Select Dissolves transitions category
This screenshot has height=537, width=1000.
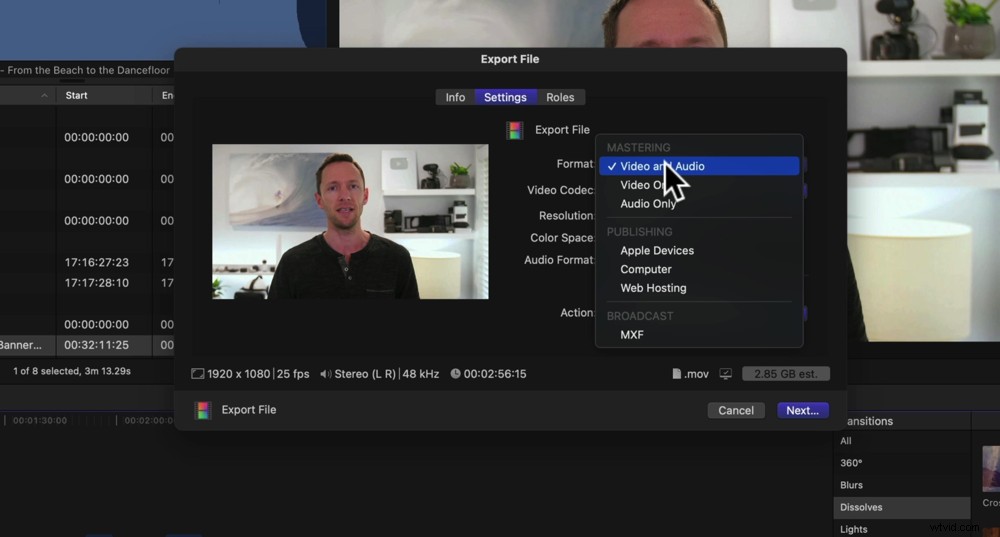pos(902,508)
